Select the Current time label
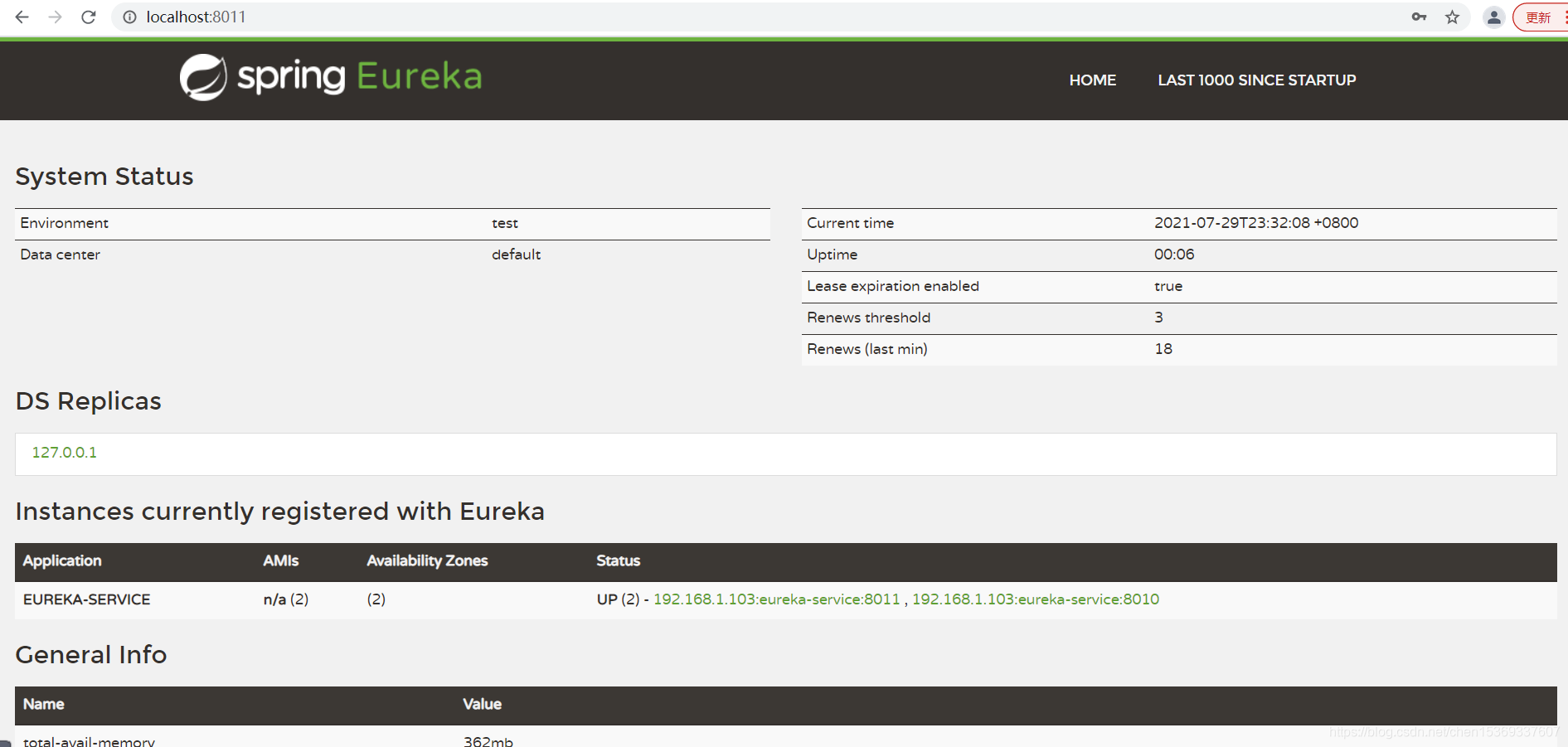The height and width of the screenshot is (747, 1568). (x=851, y=223)
